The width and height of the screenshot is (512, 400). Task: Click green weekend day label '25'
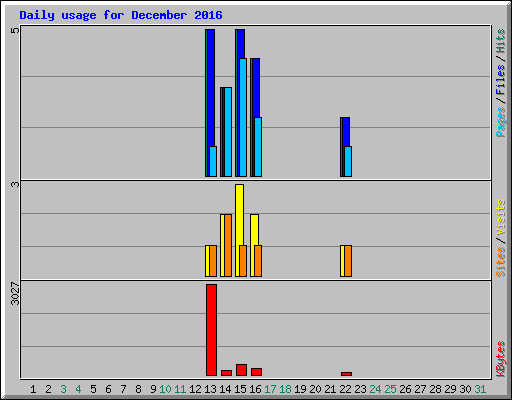click(x=390, y=389)
